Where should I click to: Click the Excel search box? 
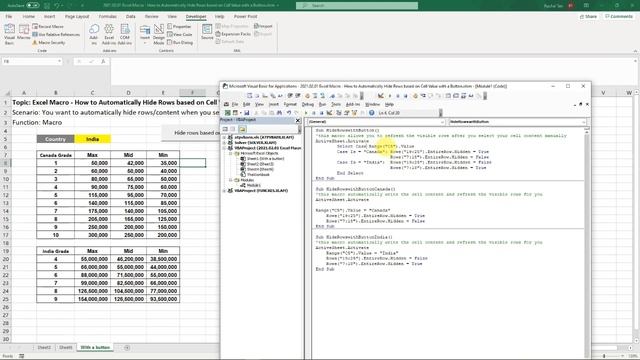coord(357,6)
